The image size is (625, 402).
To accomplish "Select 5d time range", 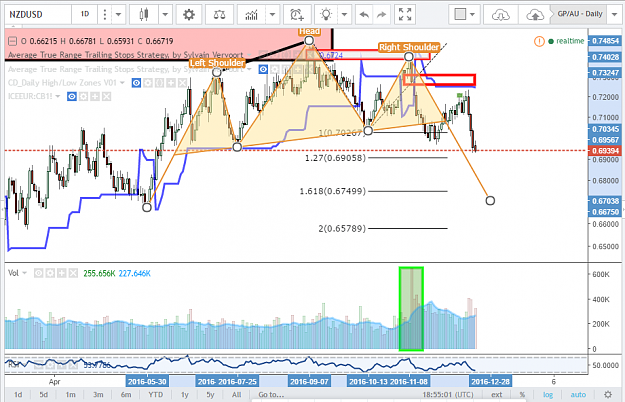I will pos(43,394).
